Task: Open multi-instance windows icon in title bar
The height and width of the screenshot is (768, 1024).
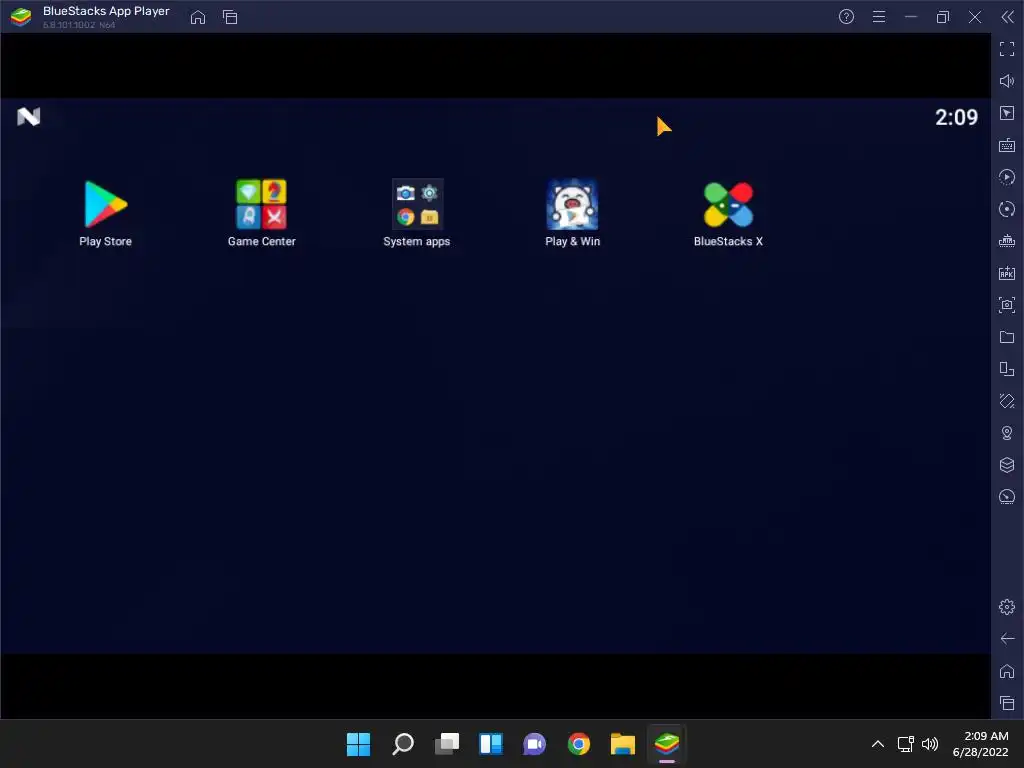Action: (230, 17)
